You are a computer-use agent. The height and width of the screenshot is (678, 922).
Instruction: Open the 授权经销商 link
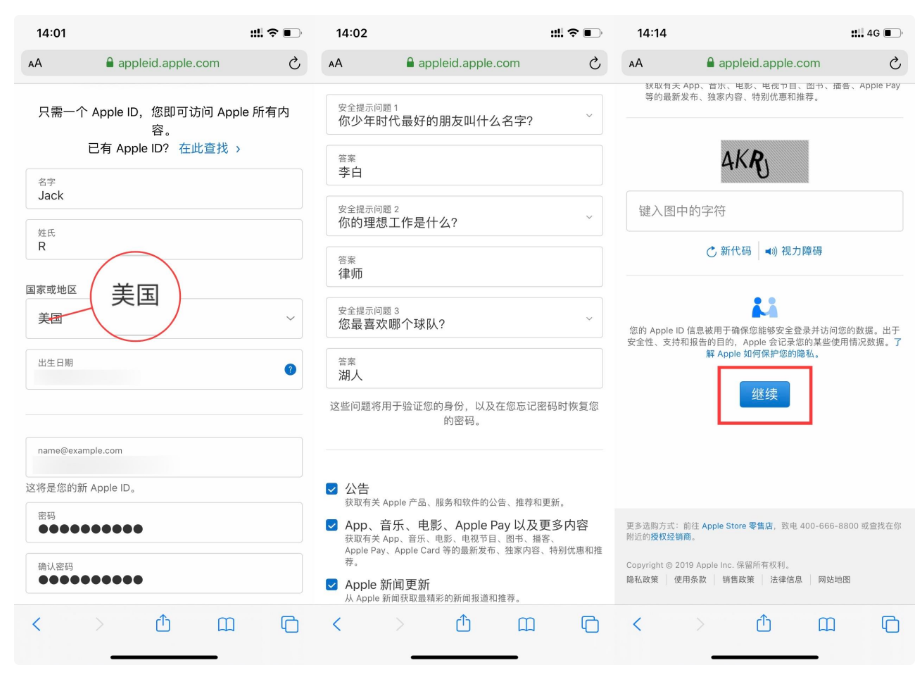(670, 537)
